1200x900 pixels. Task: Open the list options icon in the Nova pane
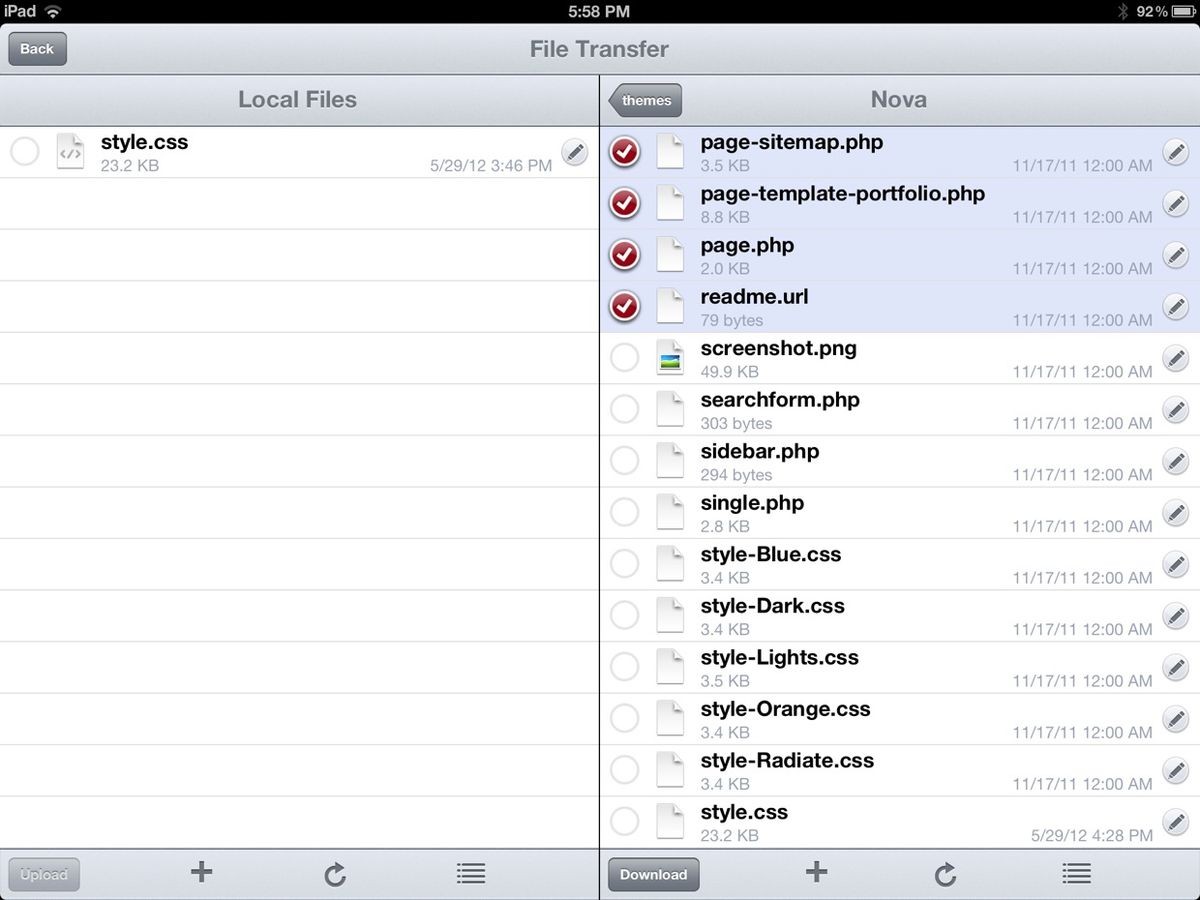(x=1077, y=874)
